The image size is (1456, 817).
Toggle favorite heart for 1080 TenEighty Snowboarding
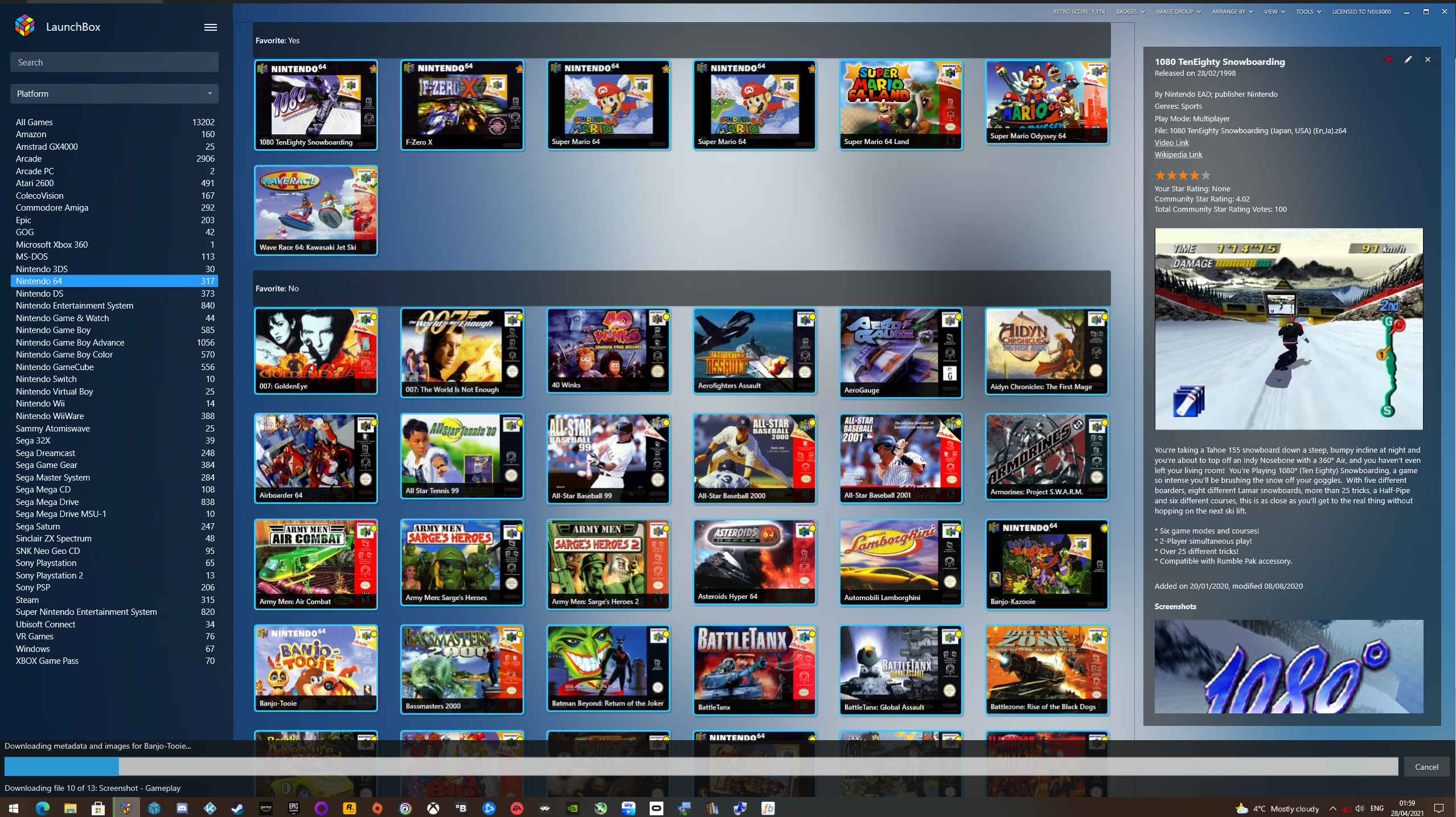[x=1389, y=59]
